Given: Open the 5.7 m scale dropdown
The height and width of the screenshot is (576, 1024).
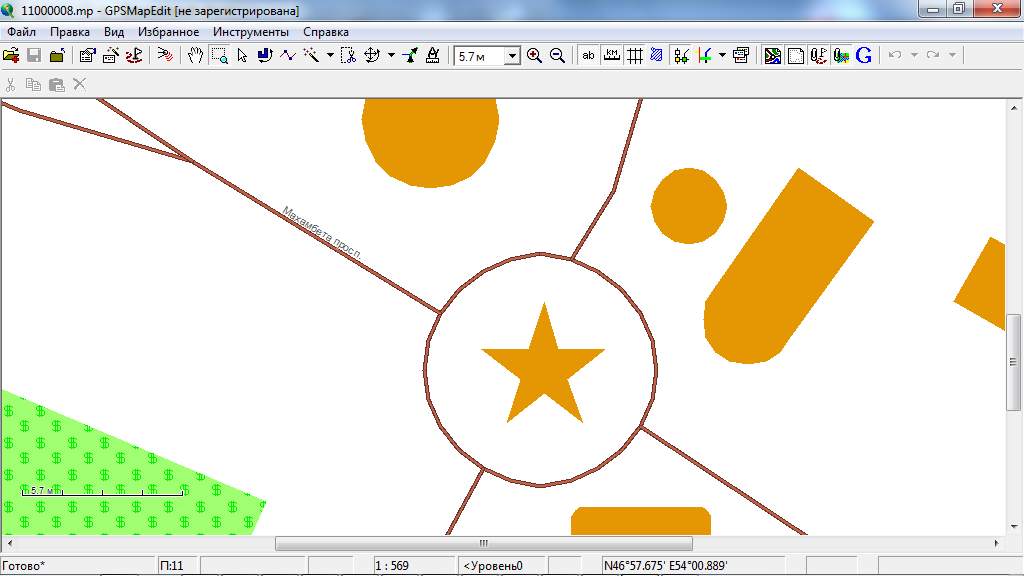Looking at the screenshot, I should click(x=511, y=57).
